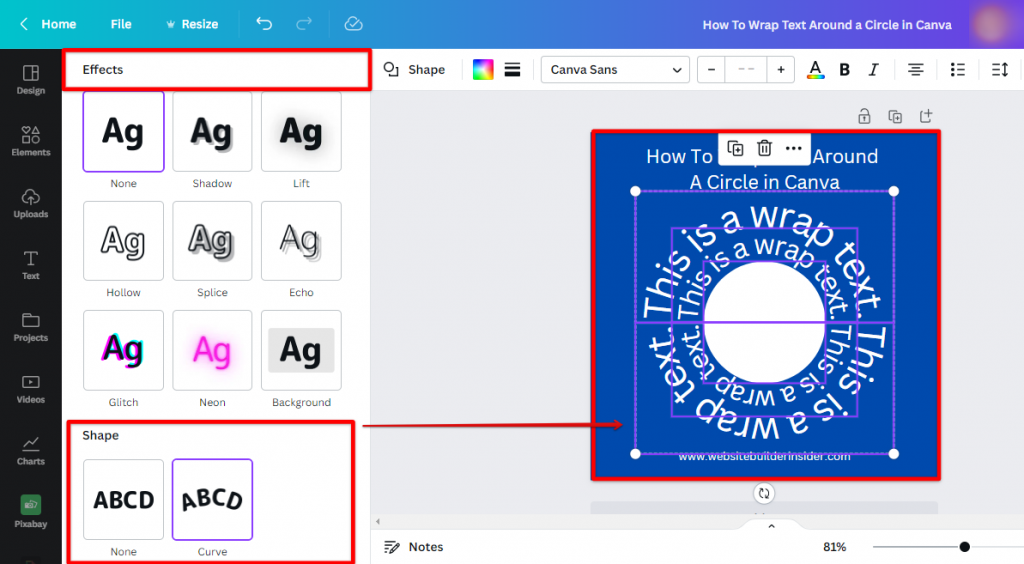Select the None text effect
1024x564 pixels.
pos(123,132)
